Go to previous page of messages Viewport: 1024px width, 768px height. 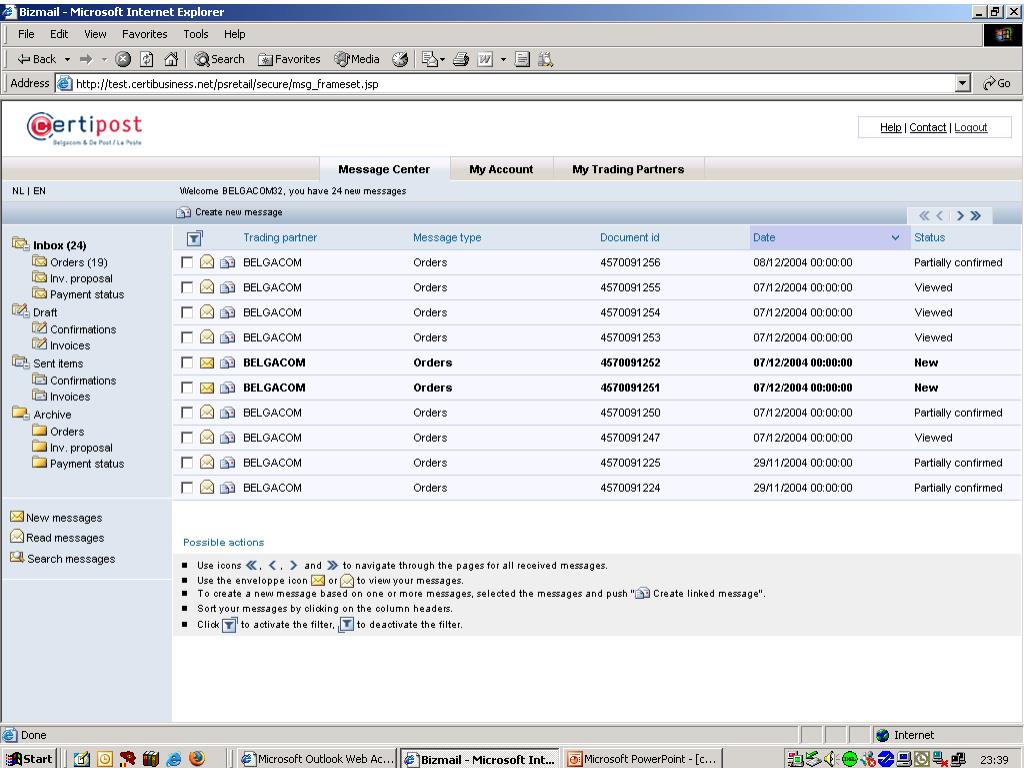click(x=940, y=216)
